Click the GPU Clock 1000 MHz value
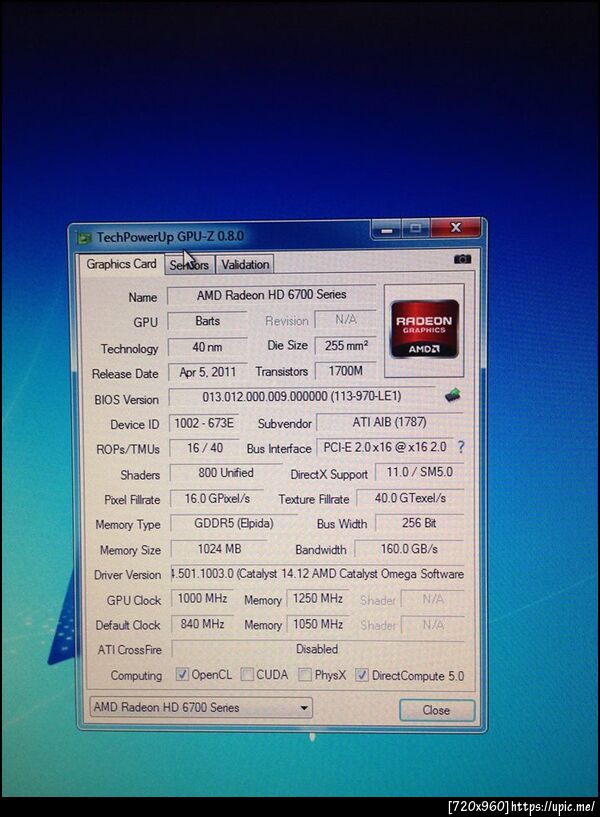The height and width of the screenshot is (817, 600). tap(202, 599)
